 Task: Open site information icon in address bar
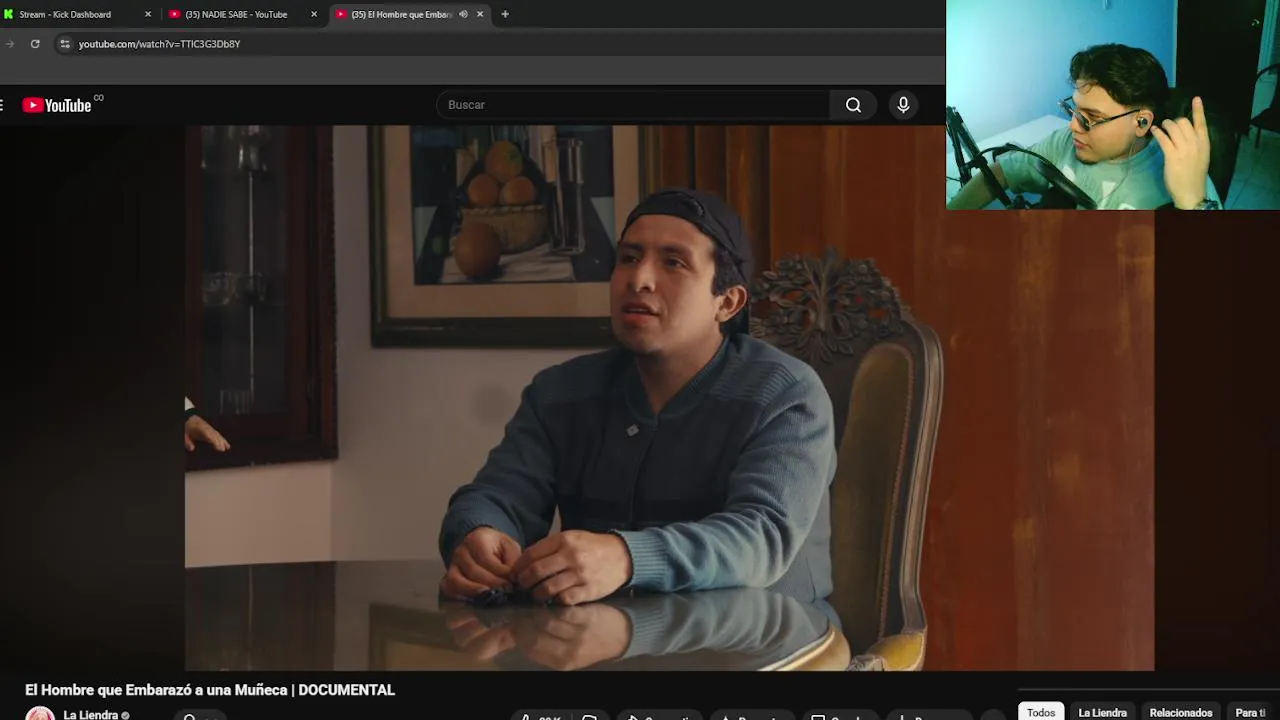65,44
